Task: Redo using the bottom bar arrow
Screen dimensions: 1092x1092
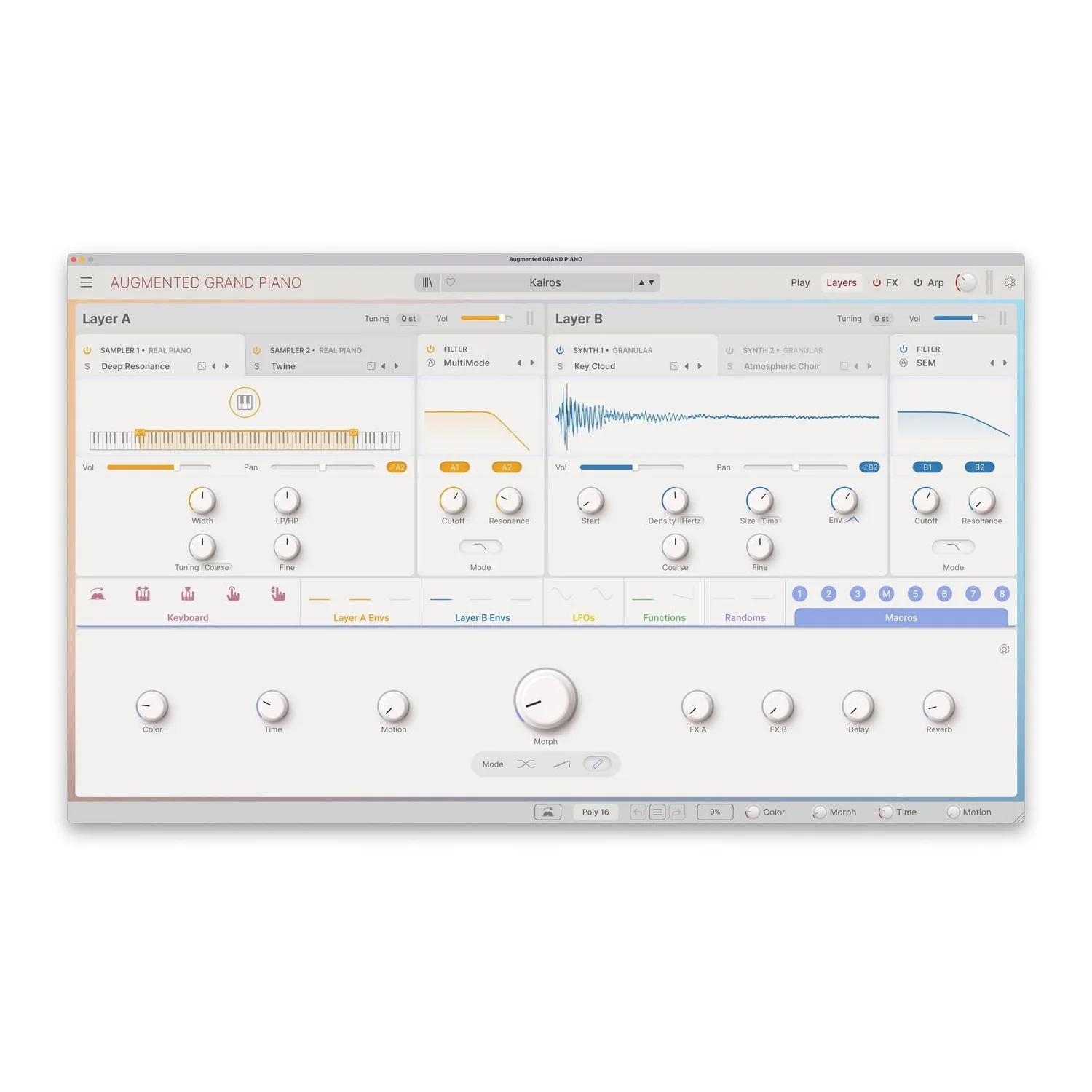Action: point(677,812)
